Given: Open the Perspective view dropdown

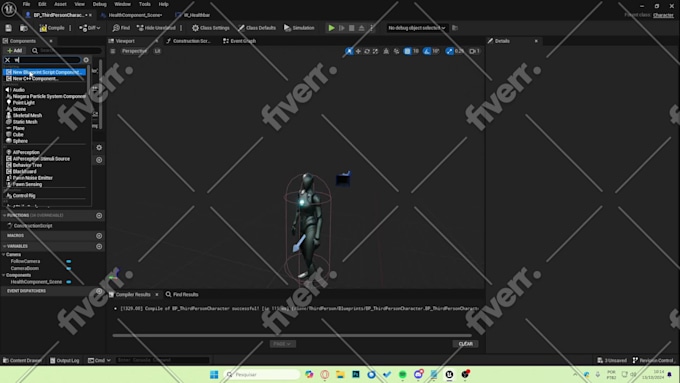Looking at the screenshot, I should click(x=134, y=51).
